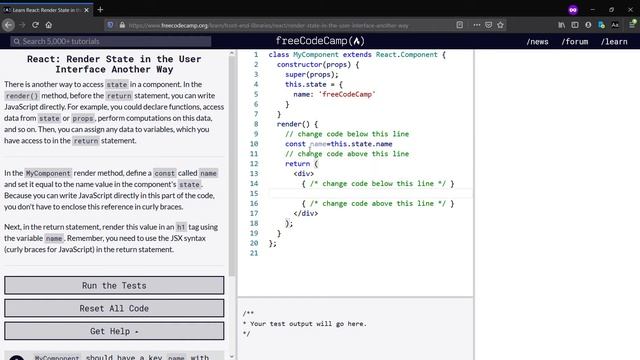Open the Get Help dropdown
This screenshot has height=360, width=640.
(114, 331)
